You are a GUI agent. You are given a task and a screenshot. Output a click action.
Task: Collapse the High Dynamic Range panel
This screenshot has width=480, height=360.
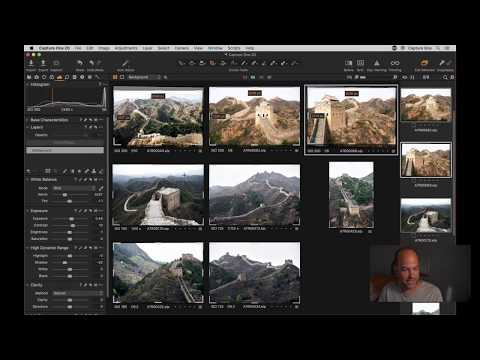coord(28,248)
